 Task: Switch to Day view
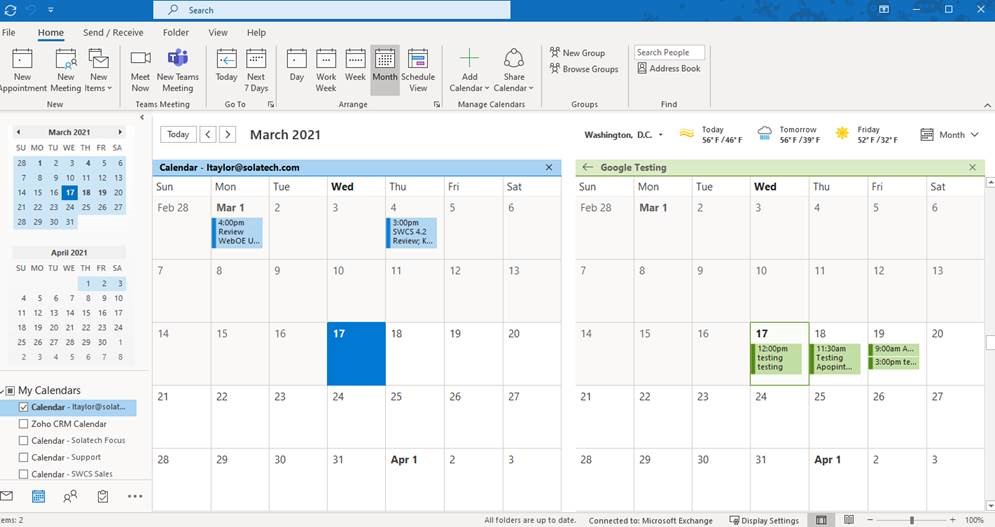[x=296, y=66]
